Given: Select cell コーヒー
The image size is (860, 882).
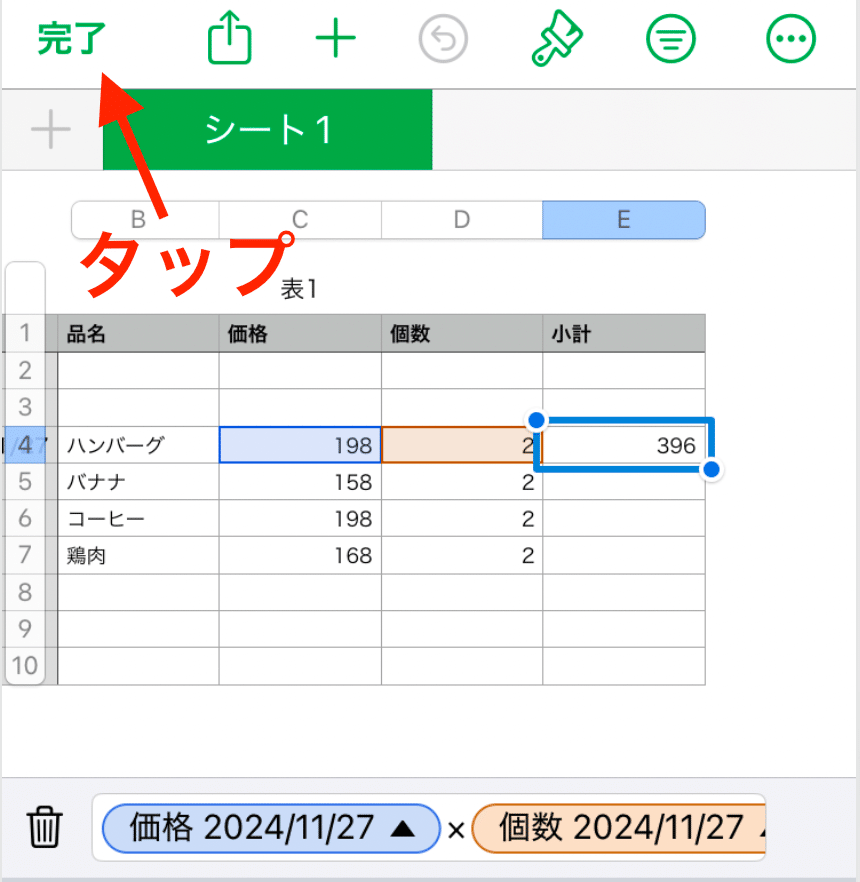Looking at the screenshot, I should tap(138, 519).
